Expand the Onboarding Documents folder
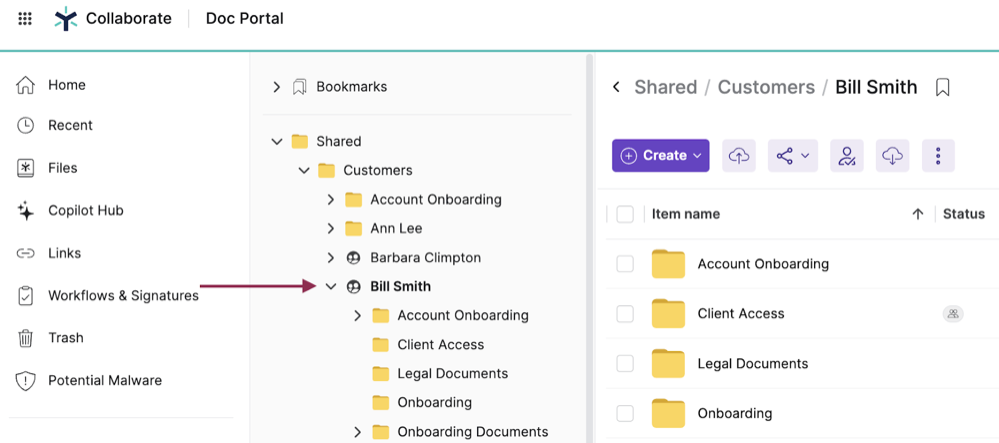 [x=357, y=432]
